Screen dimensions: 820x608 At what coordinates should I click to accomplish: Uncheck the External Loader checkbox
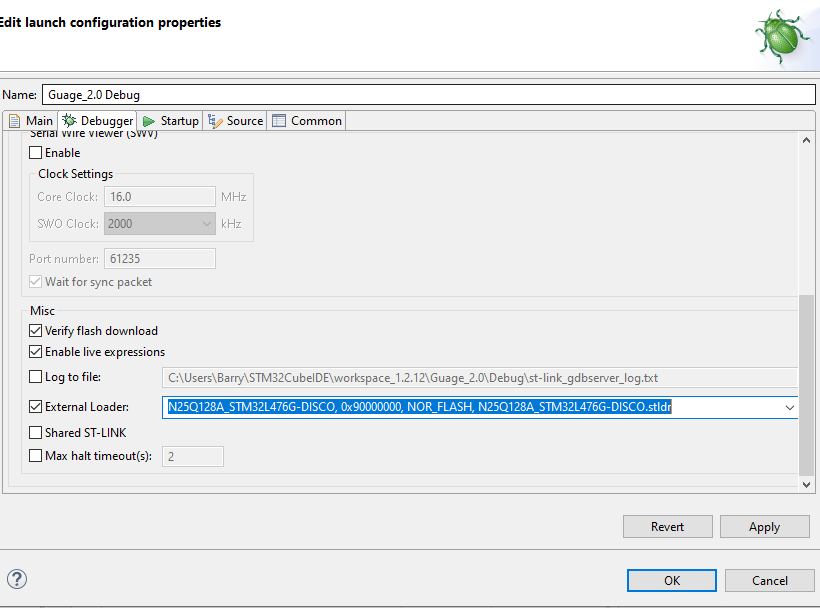36,407
